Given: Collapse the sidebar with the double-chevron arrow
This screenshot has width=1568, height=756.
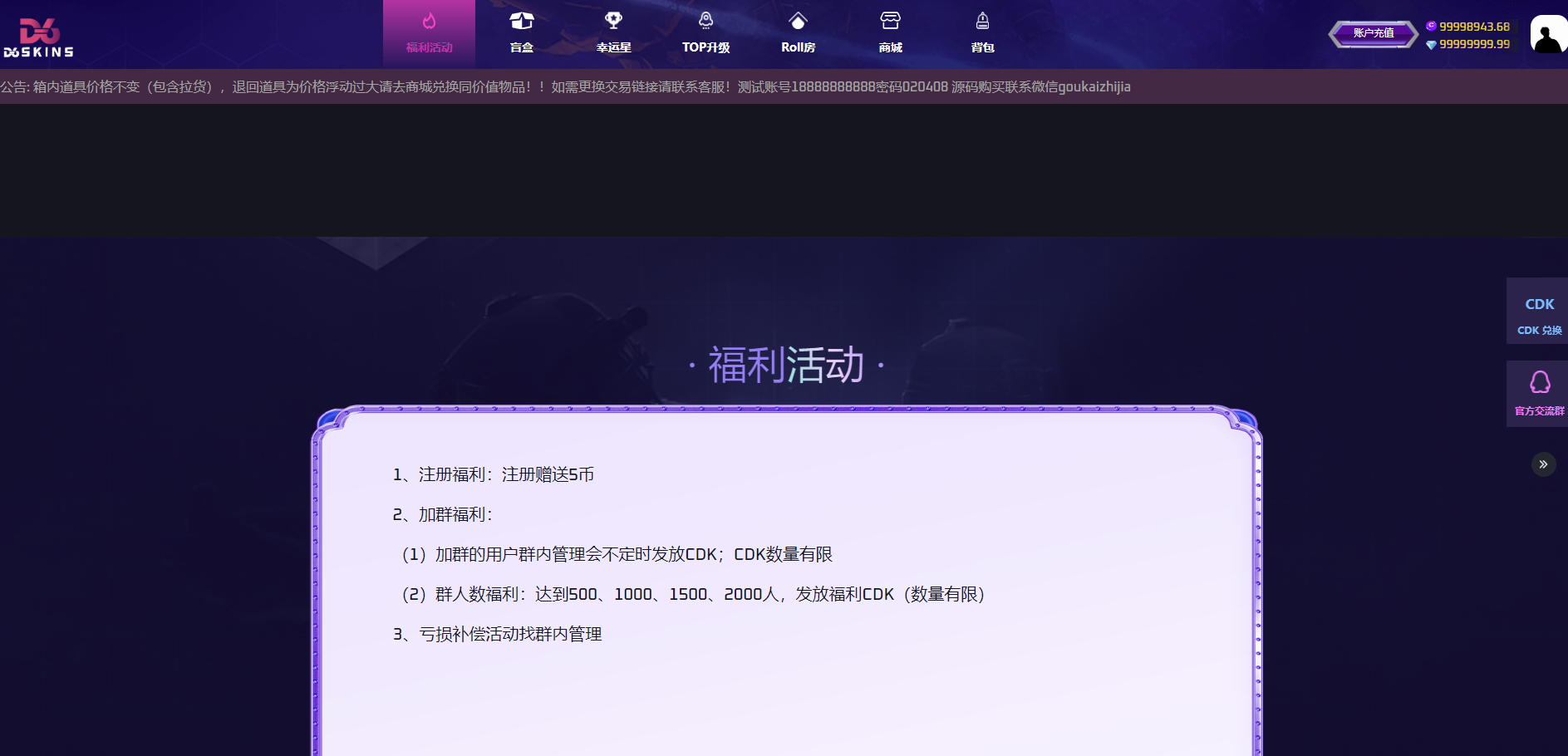Looking at the screenshot, I should [1543, 464].
